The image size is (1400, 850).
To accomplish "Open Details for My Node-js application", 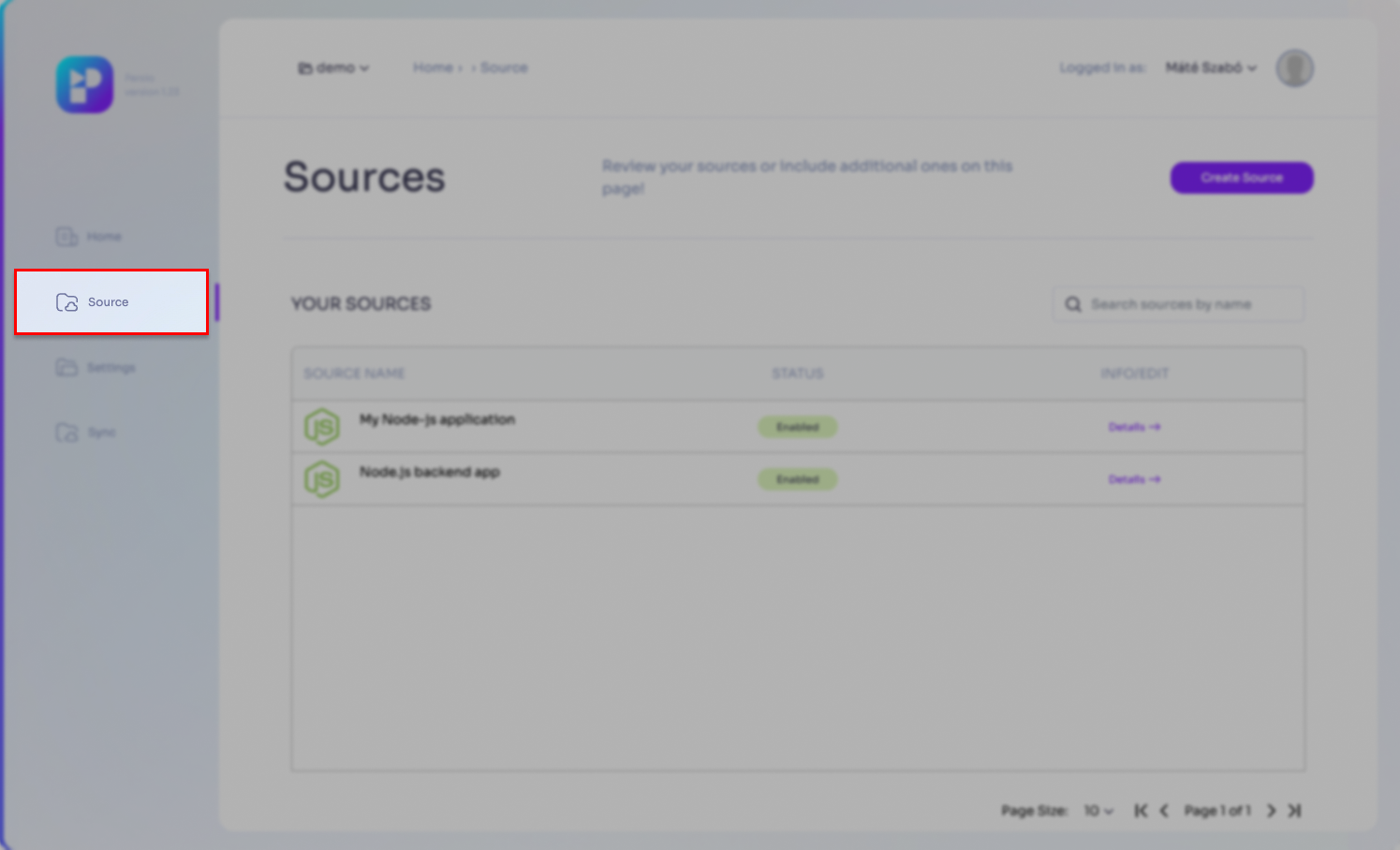I will pyautogui.click(x=1133, y=427).
